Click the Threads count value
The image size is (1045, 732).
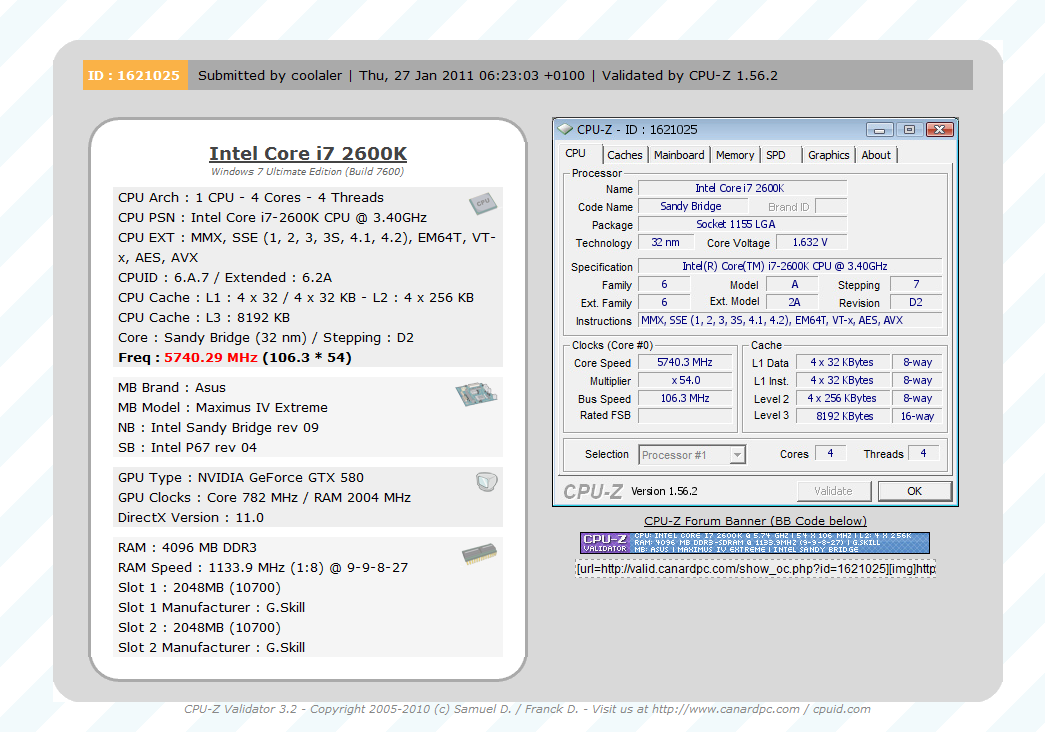pos(924,453)
